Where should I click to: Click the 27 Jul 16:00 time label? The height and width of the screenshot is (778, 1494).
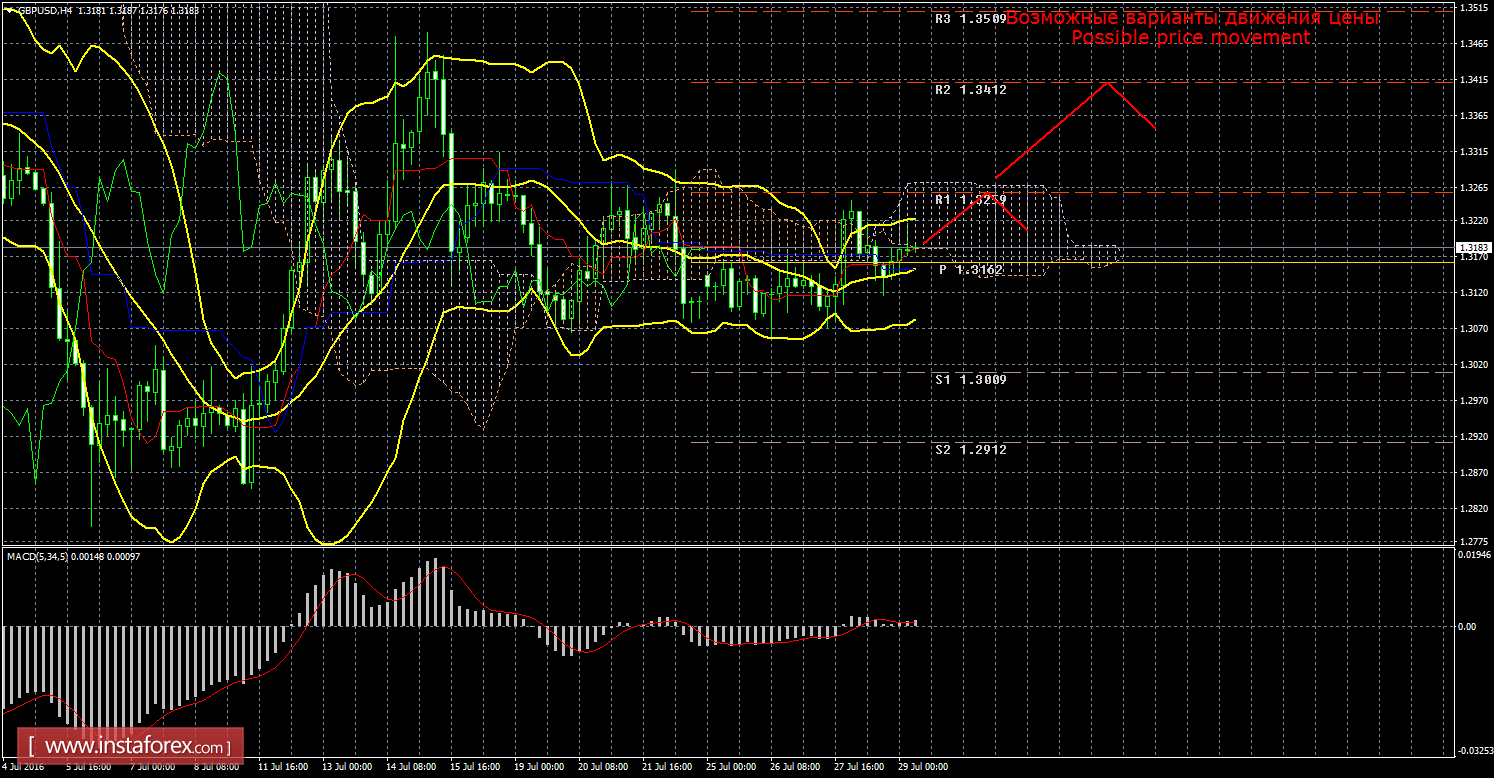859,768
